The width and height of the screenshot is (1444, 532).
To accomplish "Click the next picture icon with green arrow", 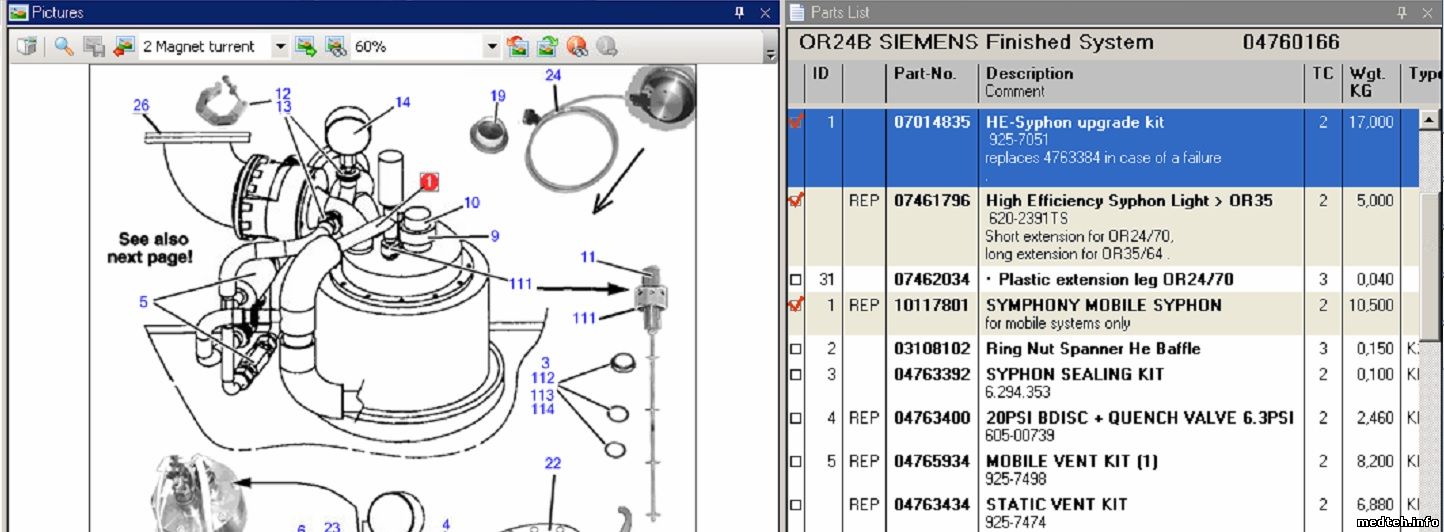I will pos(306,47).
